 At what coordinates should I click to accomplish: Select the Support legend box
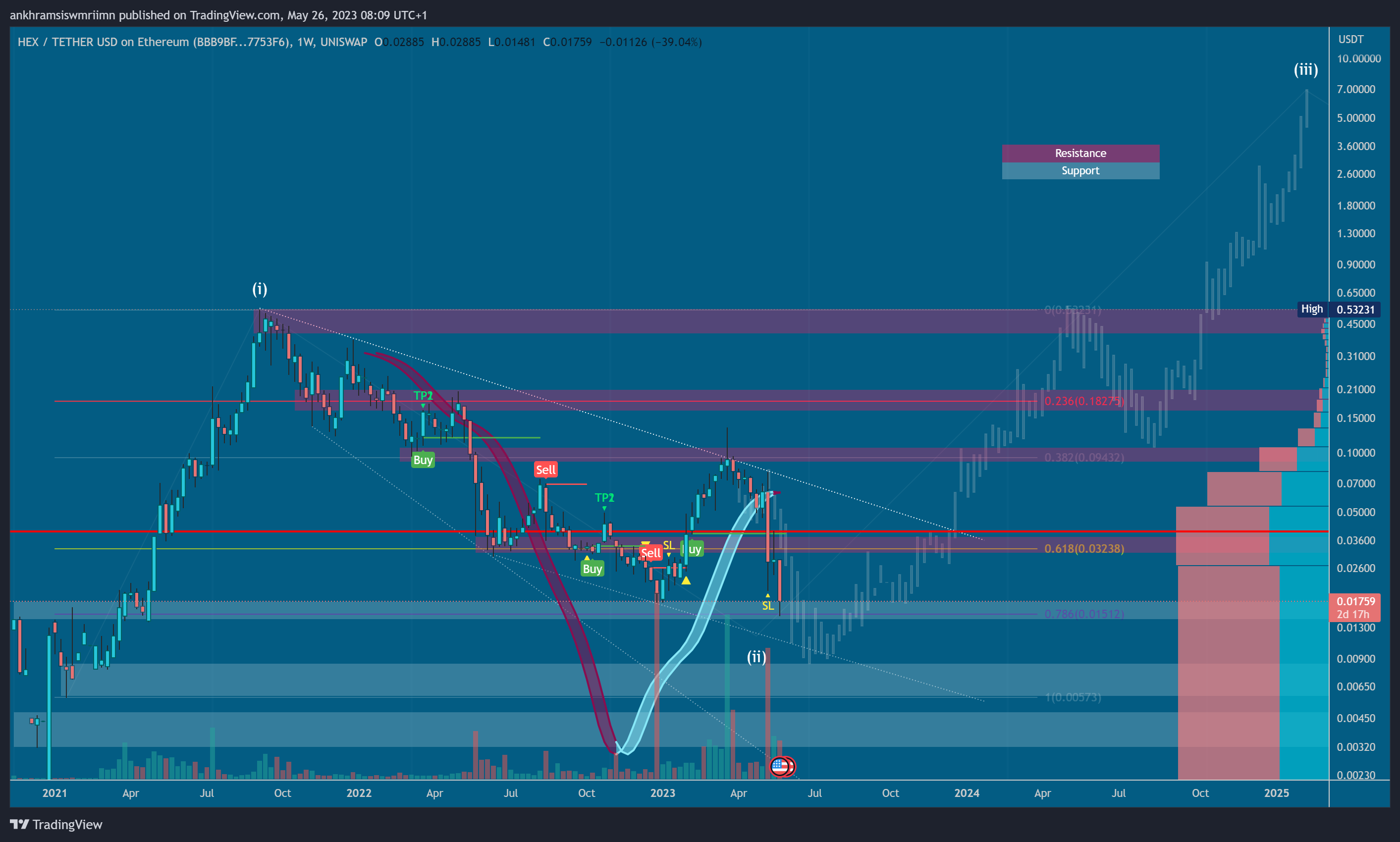pos(1080,171)
